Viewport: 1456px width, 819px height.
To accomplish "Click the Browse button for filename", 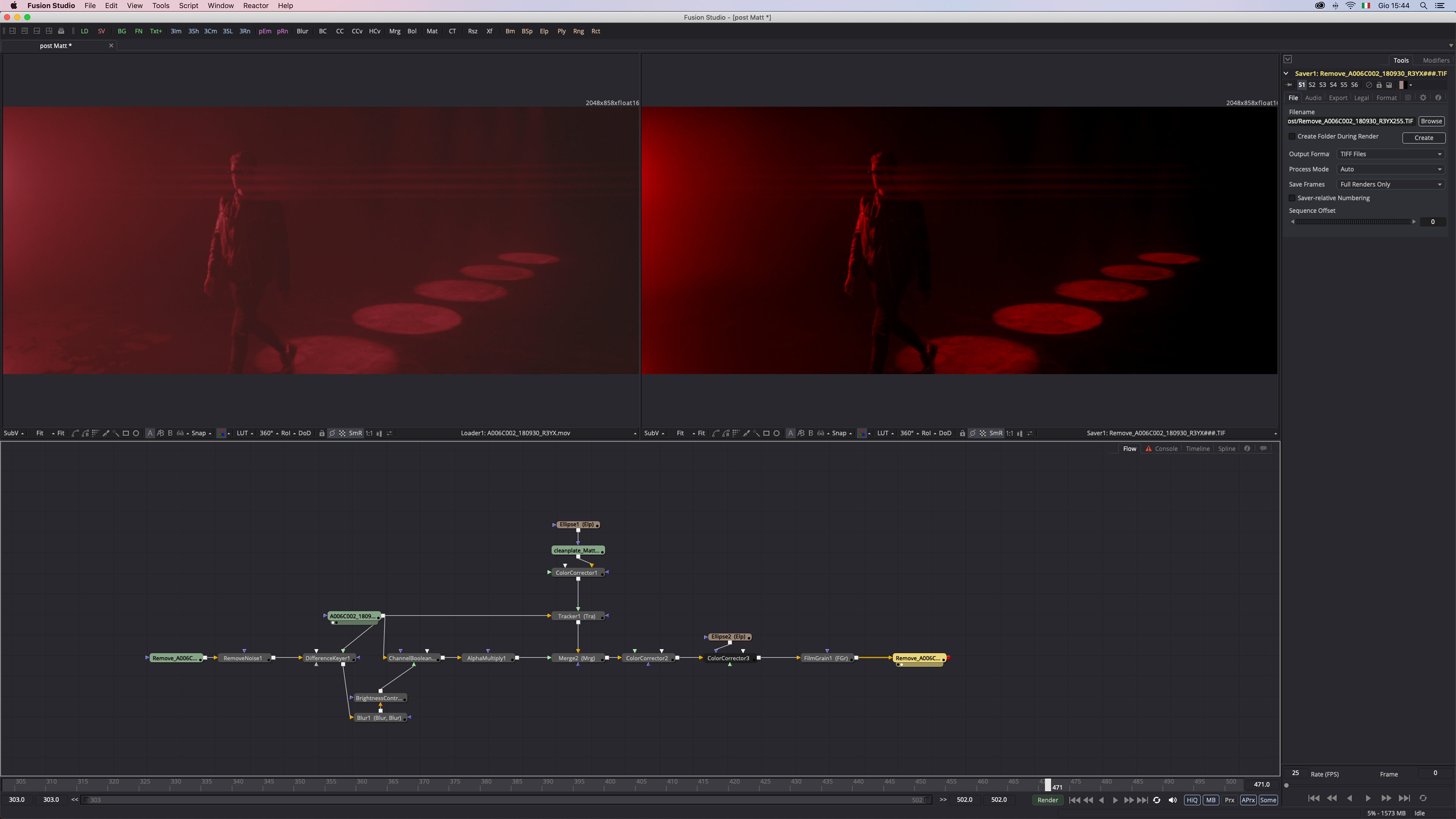I will point(1431,121).
